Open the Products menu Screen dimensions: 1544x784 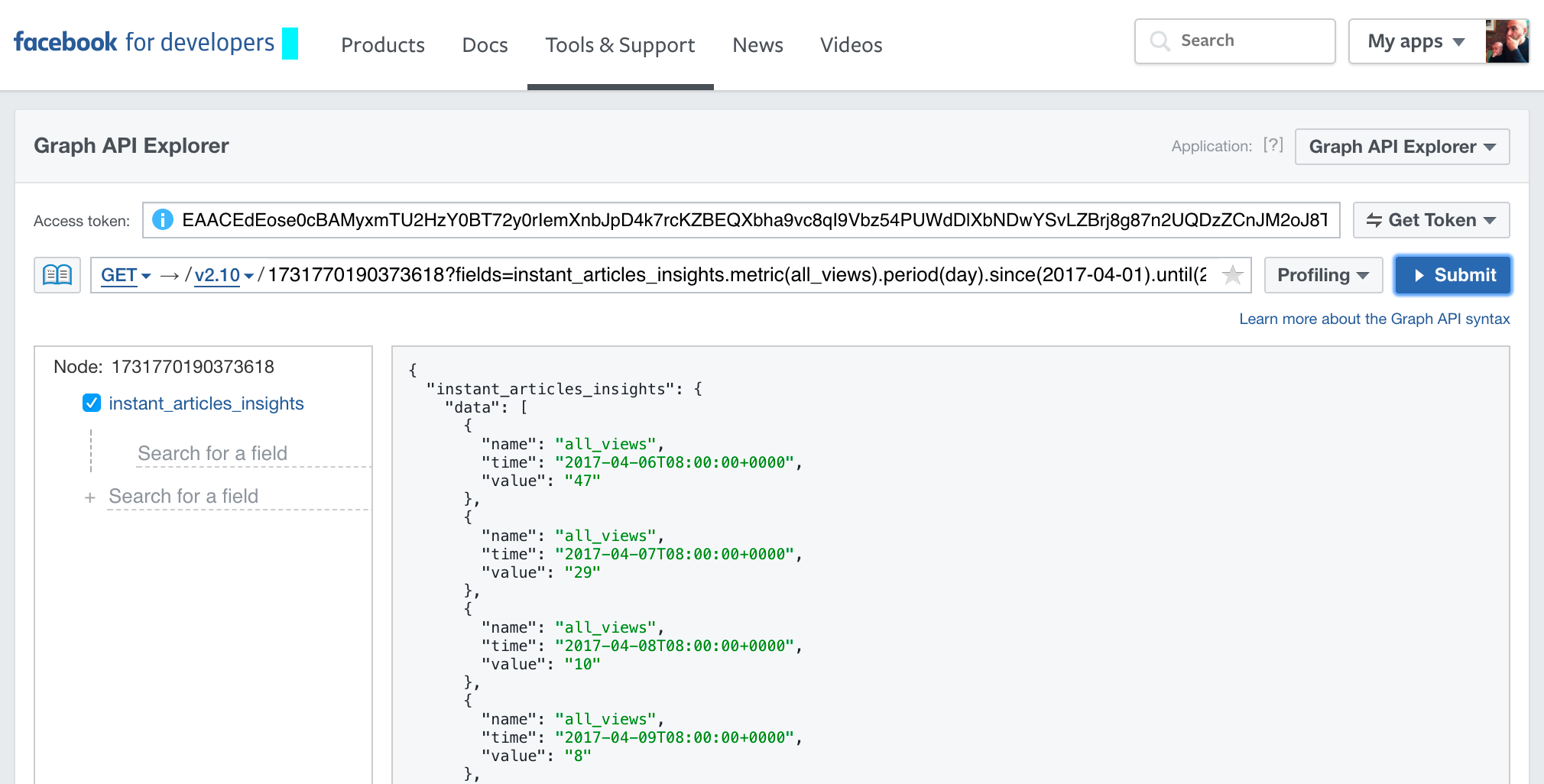pyautogui.click(x=383, y=45)
